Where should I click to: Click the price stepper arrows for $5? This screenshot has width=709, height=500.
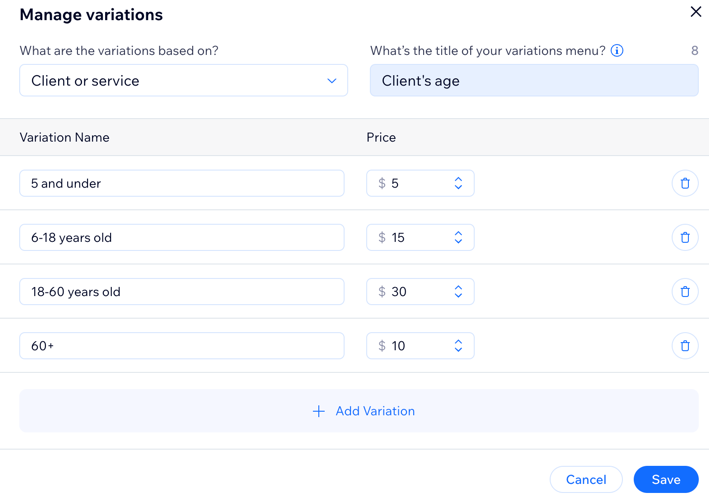click(x=458, y=183)
